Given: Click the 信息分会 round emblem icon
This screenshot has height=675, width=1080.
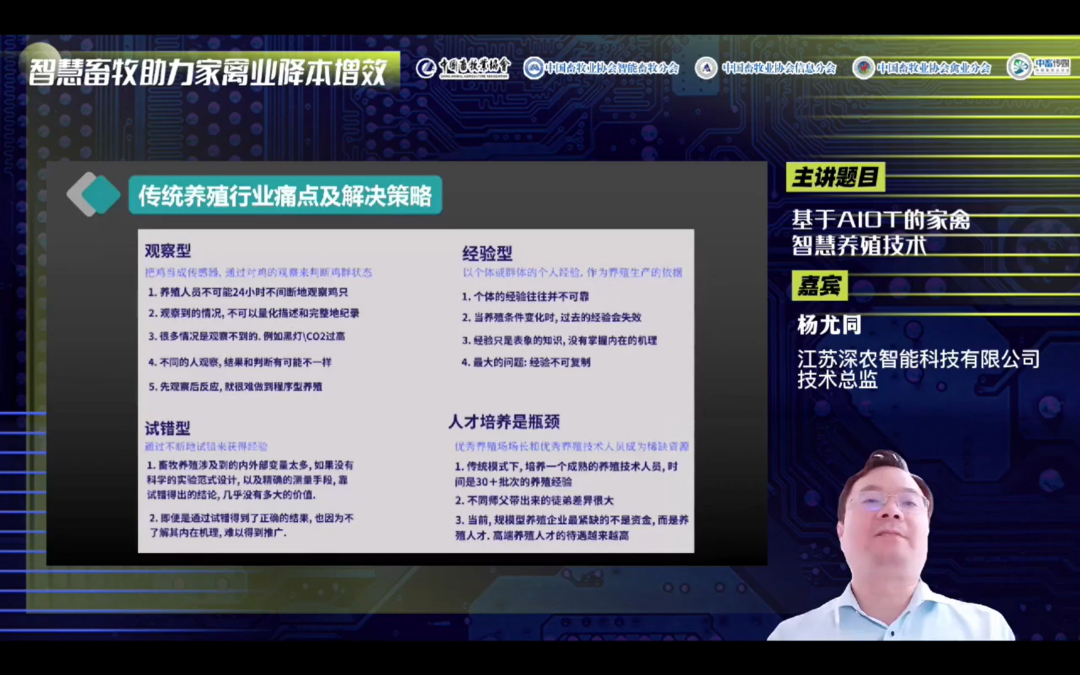Looking at the screenshot, I should pyautogui.click(x=706, y=68).
